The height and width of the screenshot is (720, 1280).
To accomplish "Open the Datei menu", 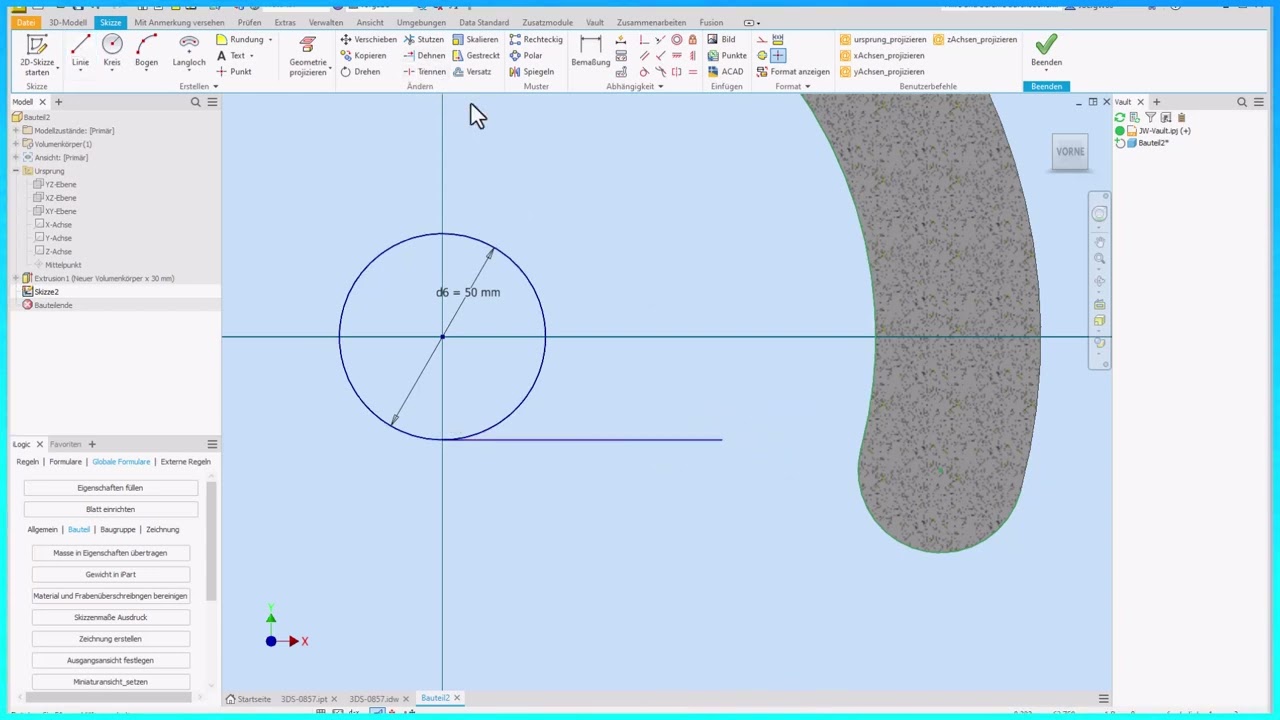I will pyautogui.click(x=26, y=22).
